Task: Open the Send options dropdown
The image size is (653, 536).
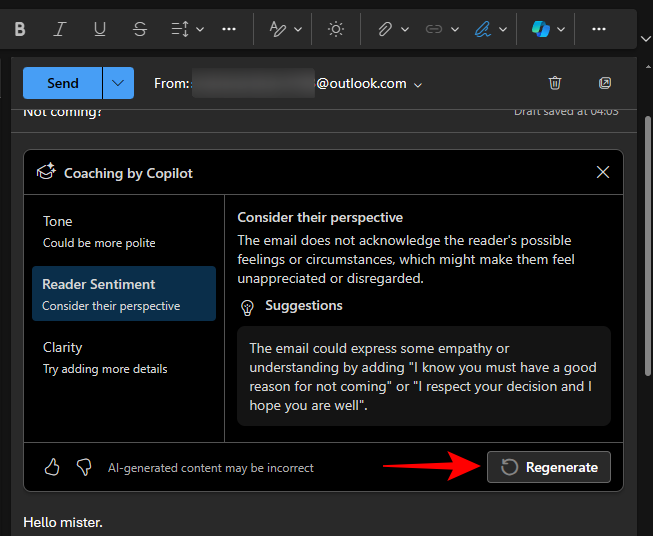Action: point(118,83)
